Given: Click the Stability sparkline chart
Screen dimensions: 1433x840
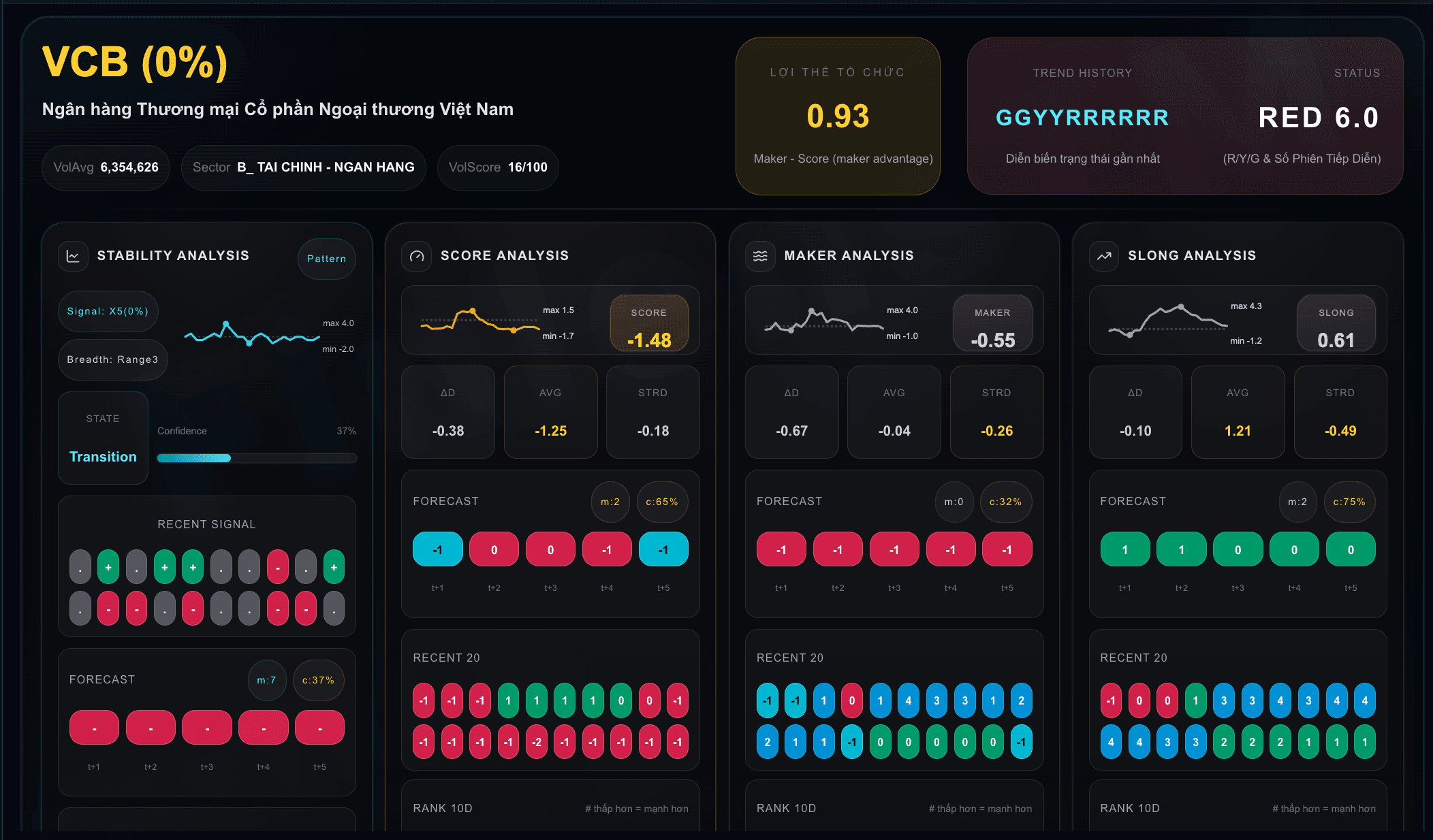Looking at the screenshot, I should click(x=252, y=334).
